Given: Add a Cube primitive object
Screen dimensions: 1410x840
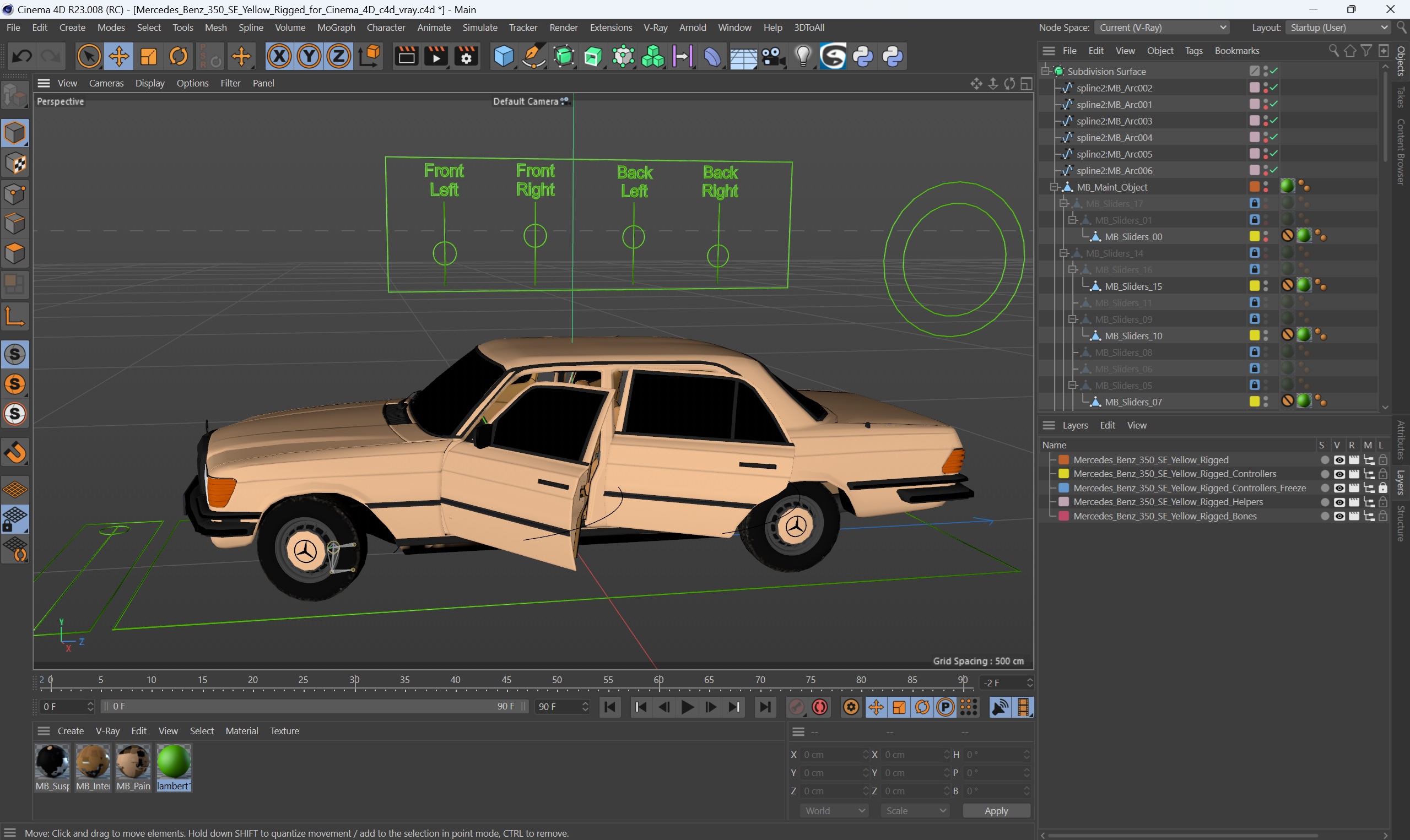Looking at the screenshot, I should (x=503, y=56).
